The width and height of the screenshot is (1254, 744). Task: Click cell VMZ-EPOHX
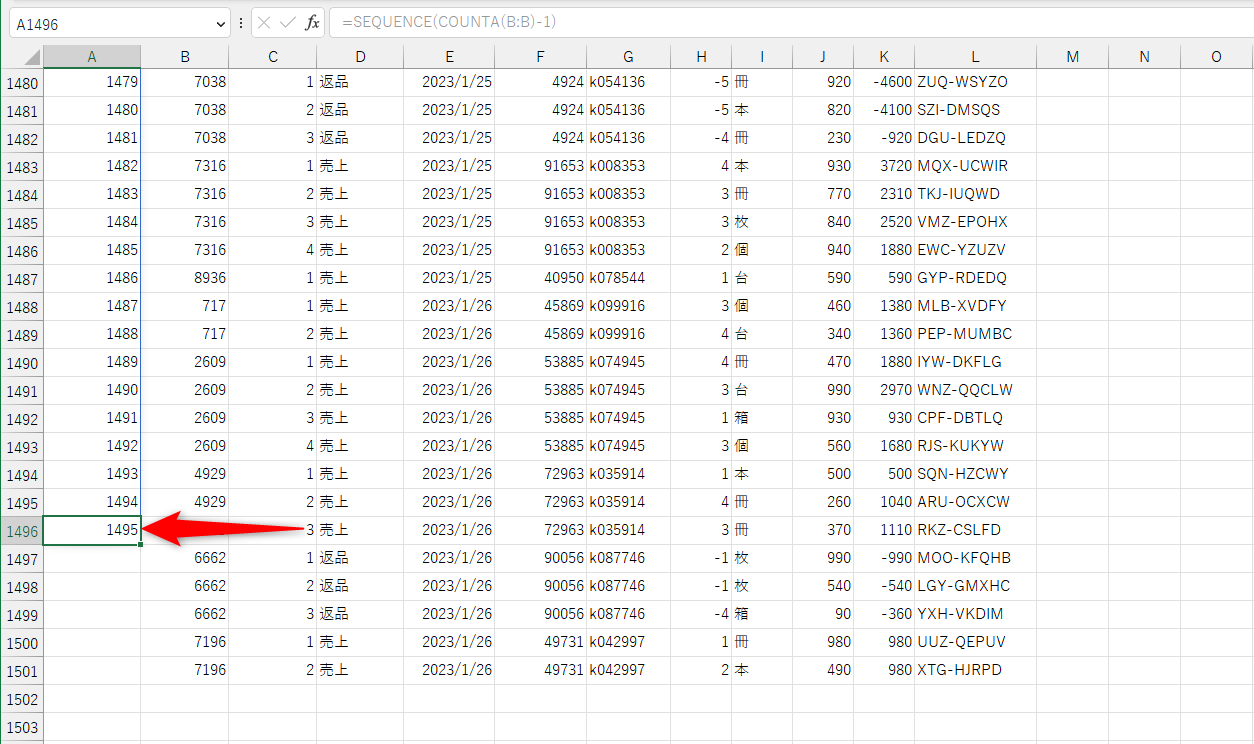(976, 222)
